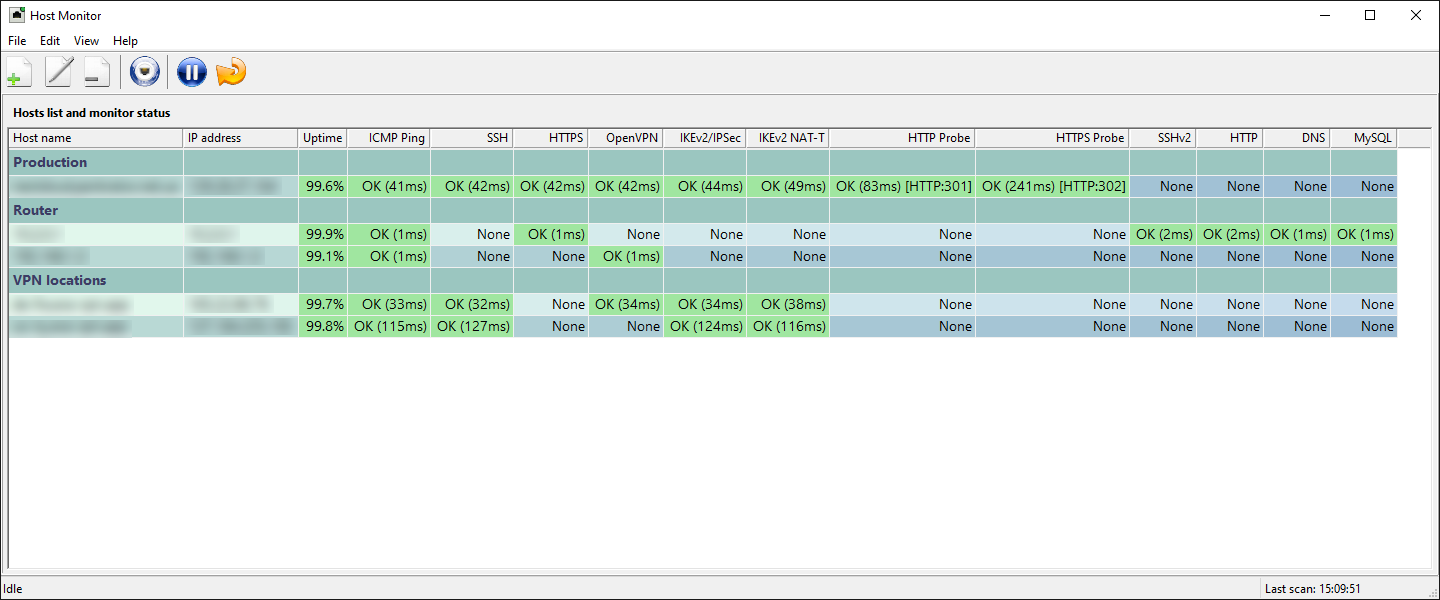The height and width of the screenshot is (600, 1440).
Task: Click the OK (44ms) IKEv2/IPSec cell
Action: (705, 186)
